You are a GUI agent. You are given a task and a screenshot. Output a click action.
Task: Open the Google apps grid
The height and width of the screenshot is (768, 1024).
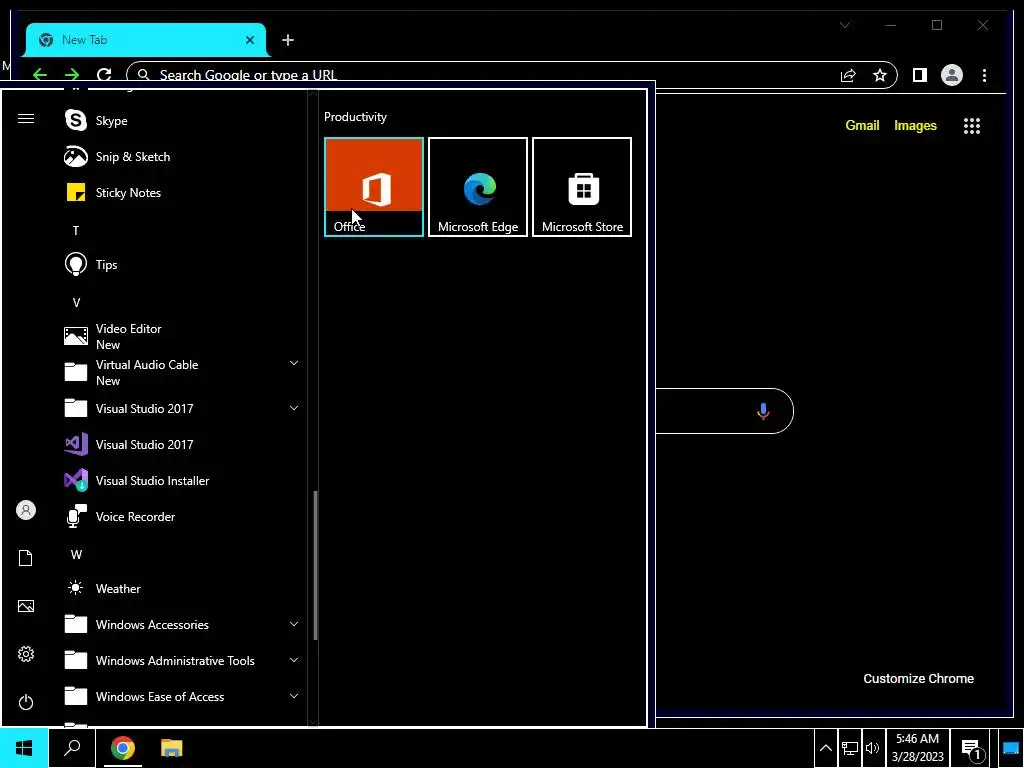972,125
